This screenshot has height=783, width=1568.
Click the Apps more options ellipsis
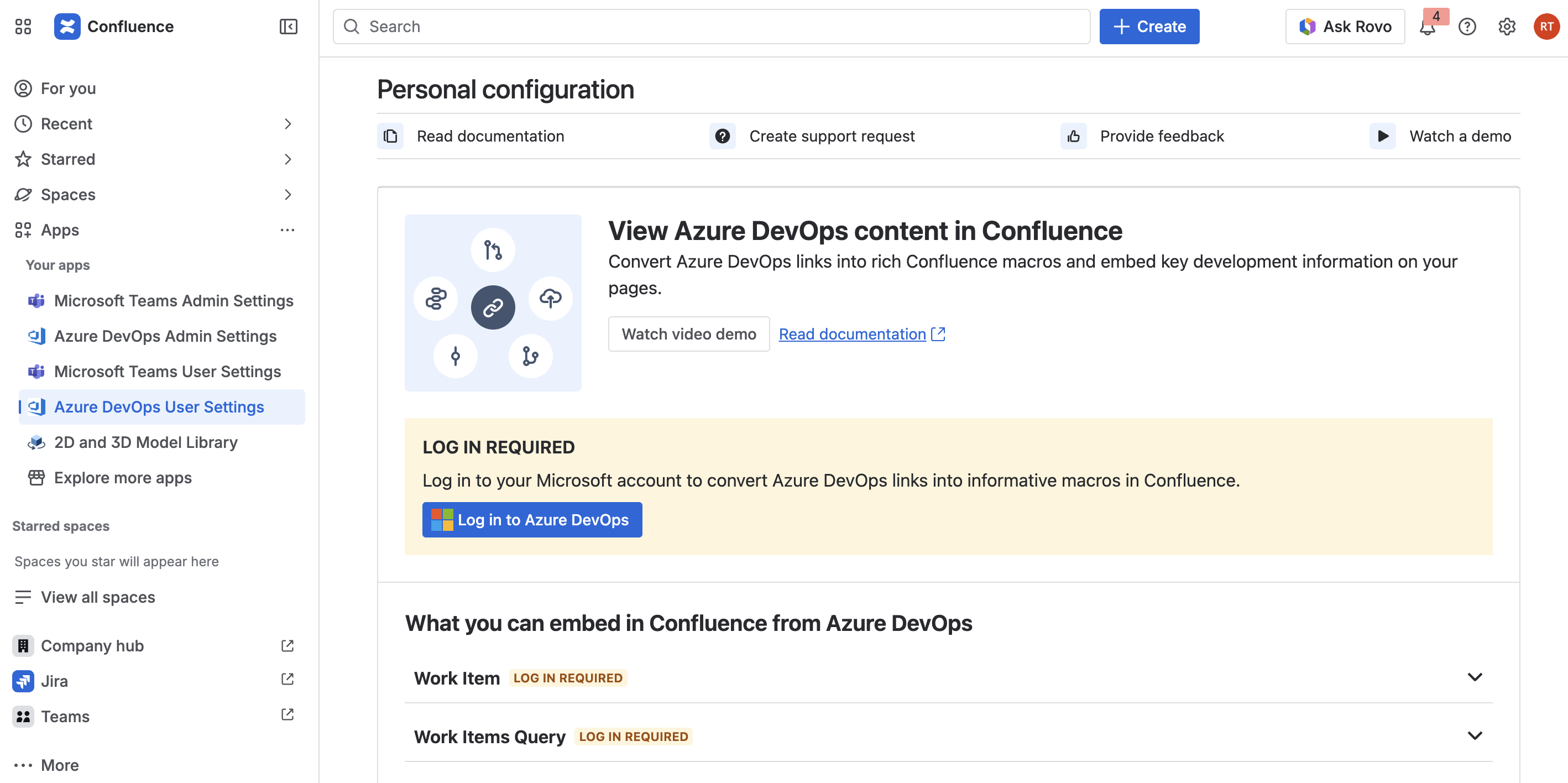click(x=288, y=229)
